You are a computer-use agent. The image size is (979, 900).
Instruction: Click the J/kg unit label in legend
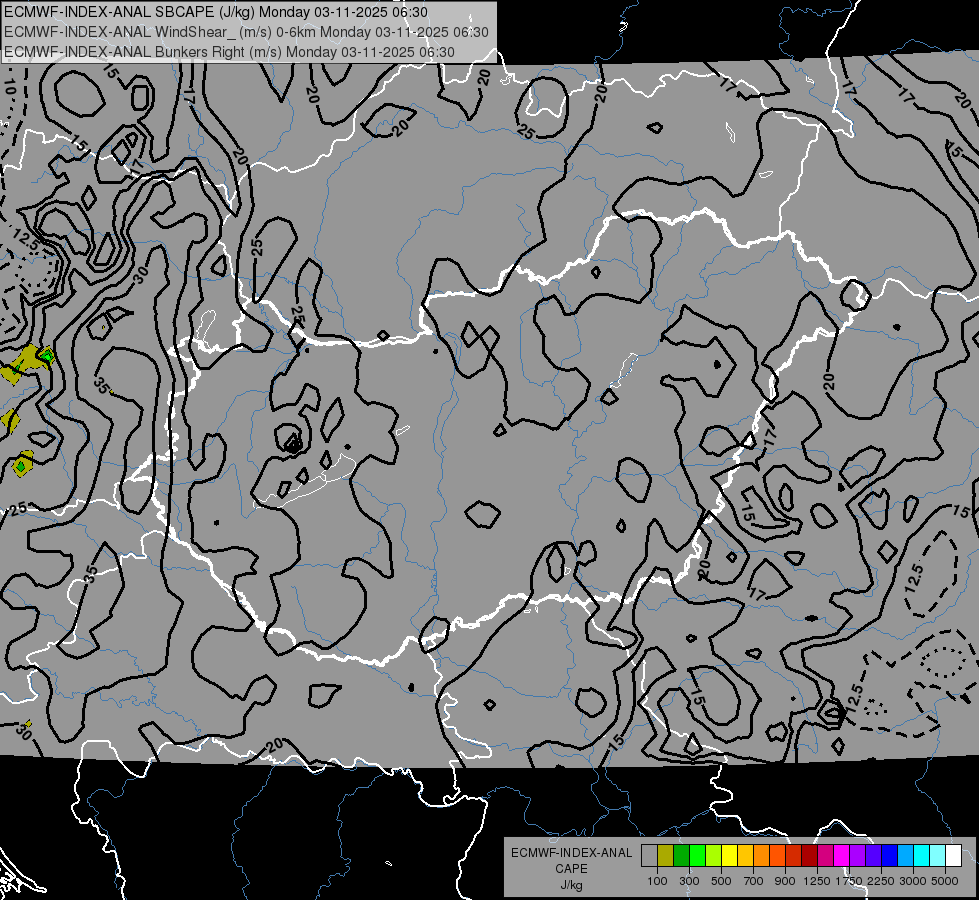pos(571,885)
